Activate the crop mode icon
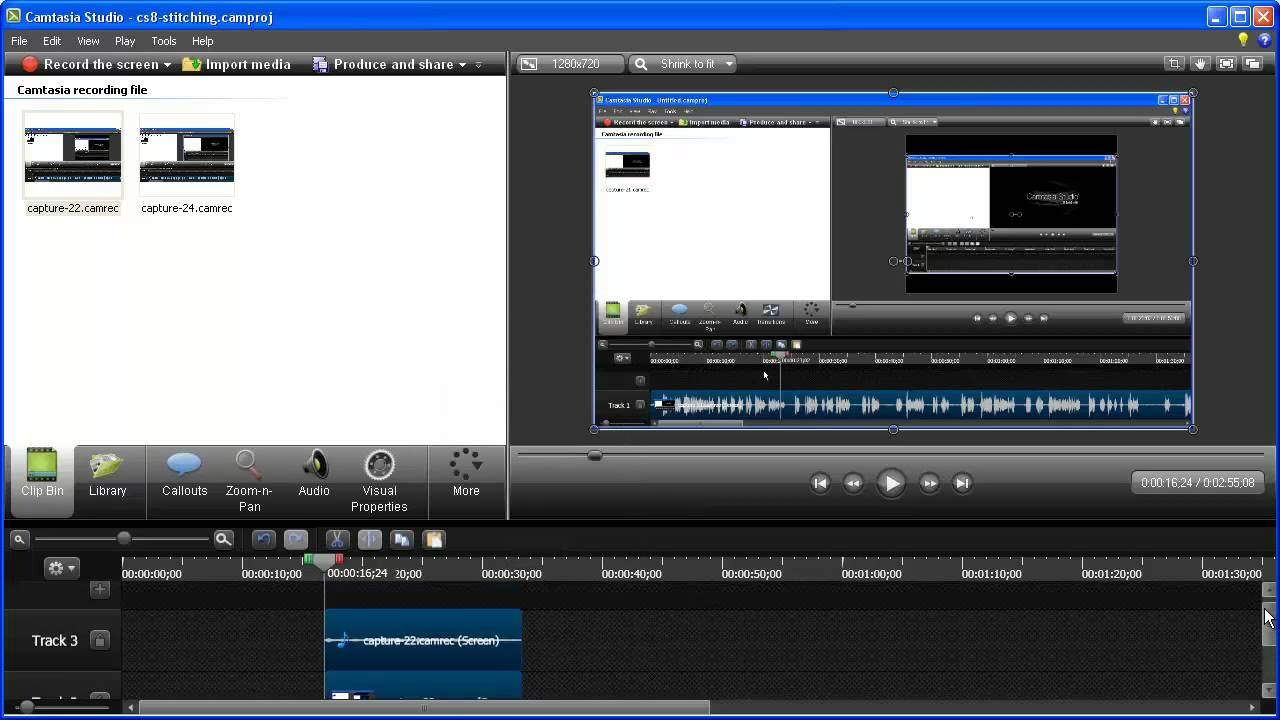The image size is (1280, 720). (1174, 64)
